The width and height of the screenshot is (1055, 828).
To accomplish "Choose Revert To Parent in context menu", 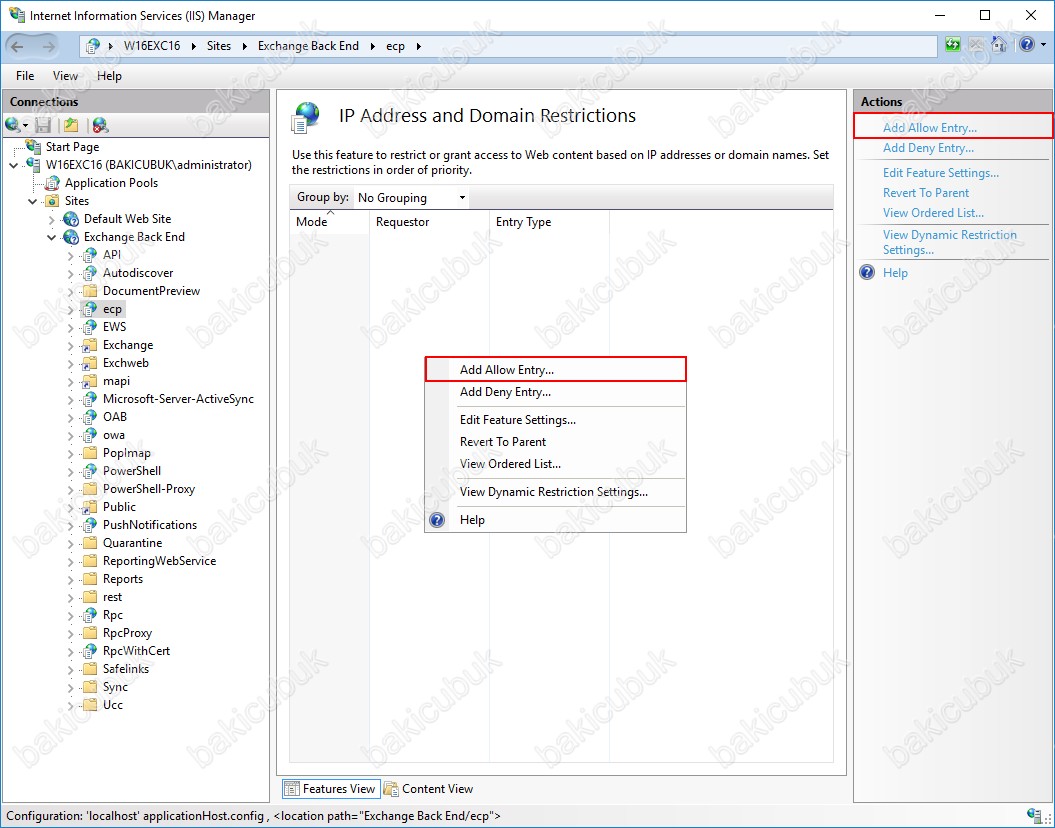I will click(x=555, y=442).
